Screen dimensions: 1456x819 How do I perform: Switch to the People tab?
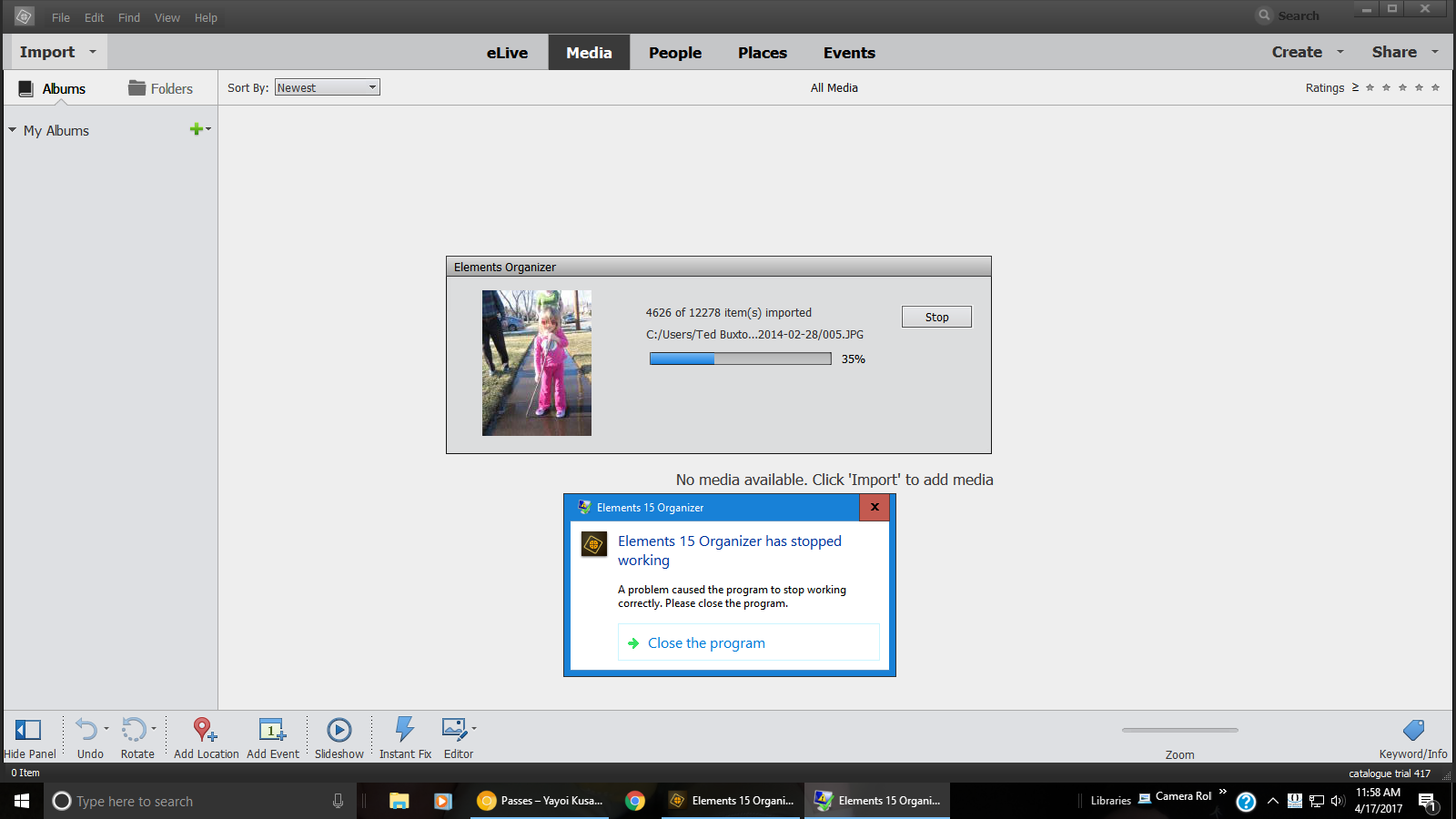point(675,53)
